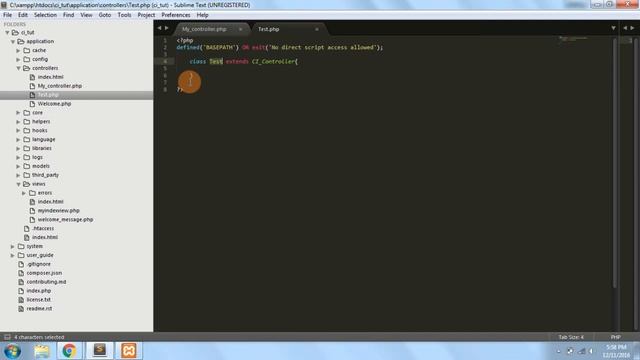Select Test.php in the sidebar

point(48,95)
